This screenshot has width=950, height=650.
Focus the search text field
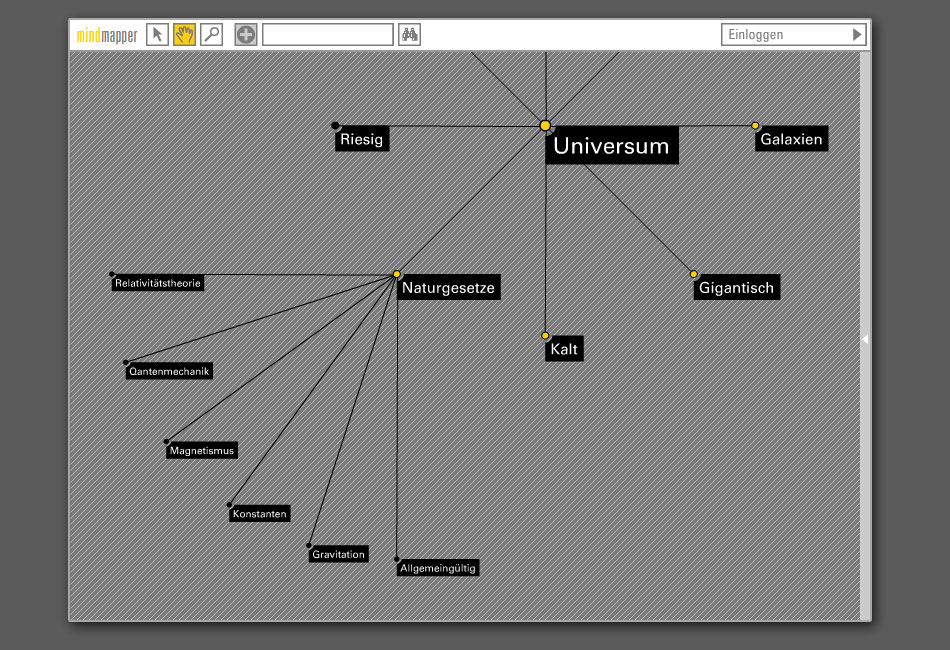pos(327,35)
